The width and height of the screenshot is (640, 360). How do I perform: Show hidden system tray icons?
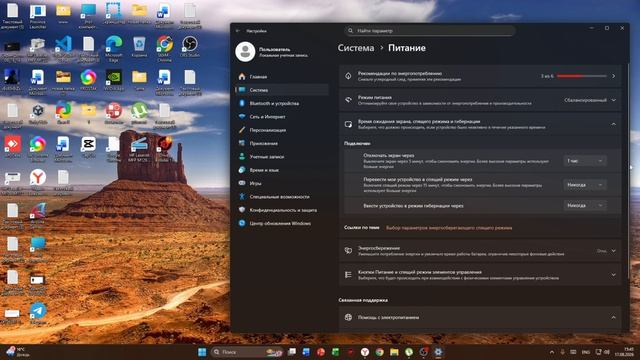[552, 352]
